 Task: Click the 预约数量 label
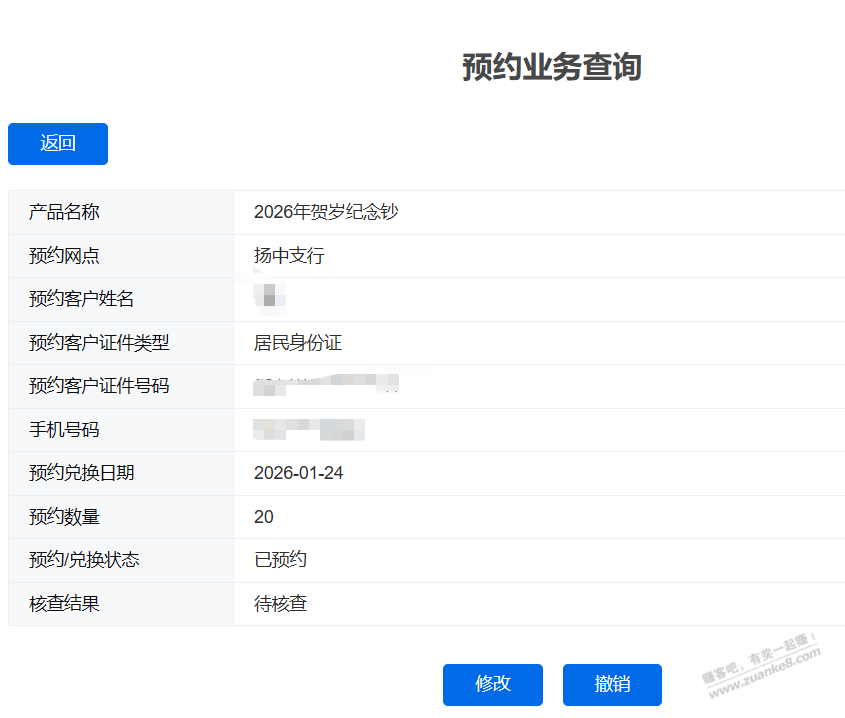point(64,517)
